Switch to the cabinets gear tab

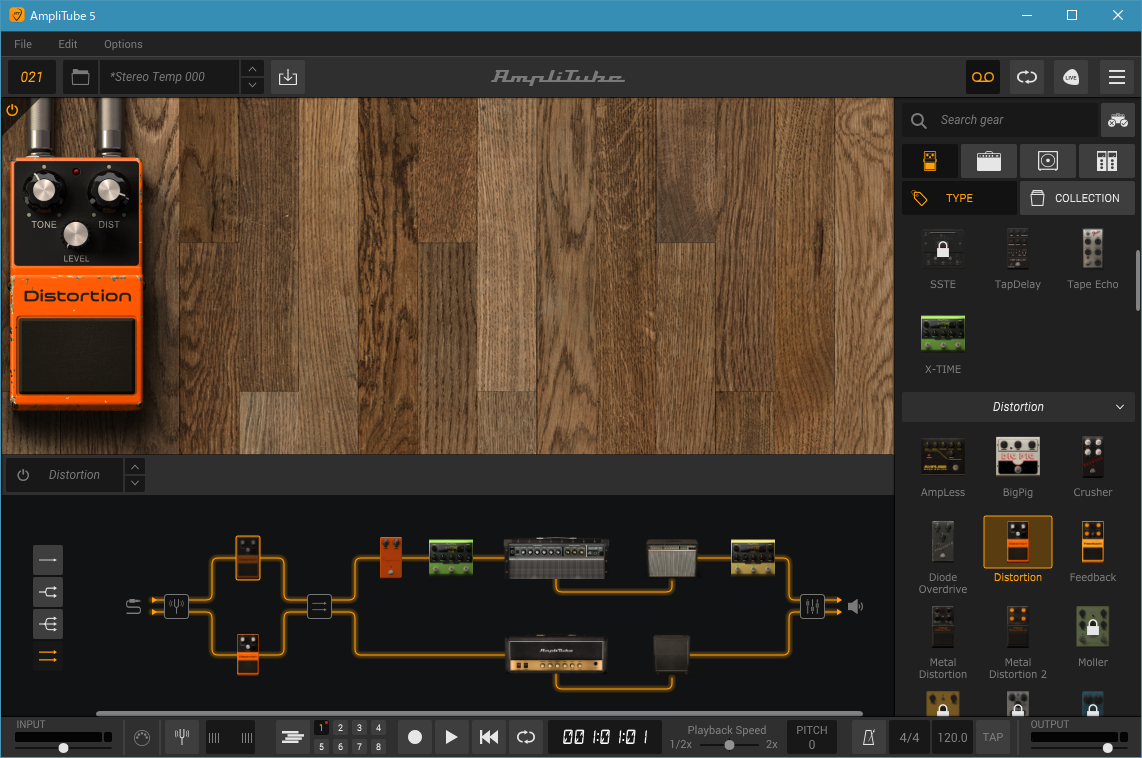(x=1047, y=161)
